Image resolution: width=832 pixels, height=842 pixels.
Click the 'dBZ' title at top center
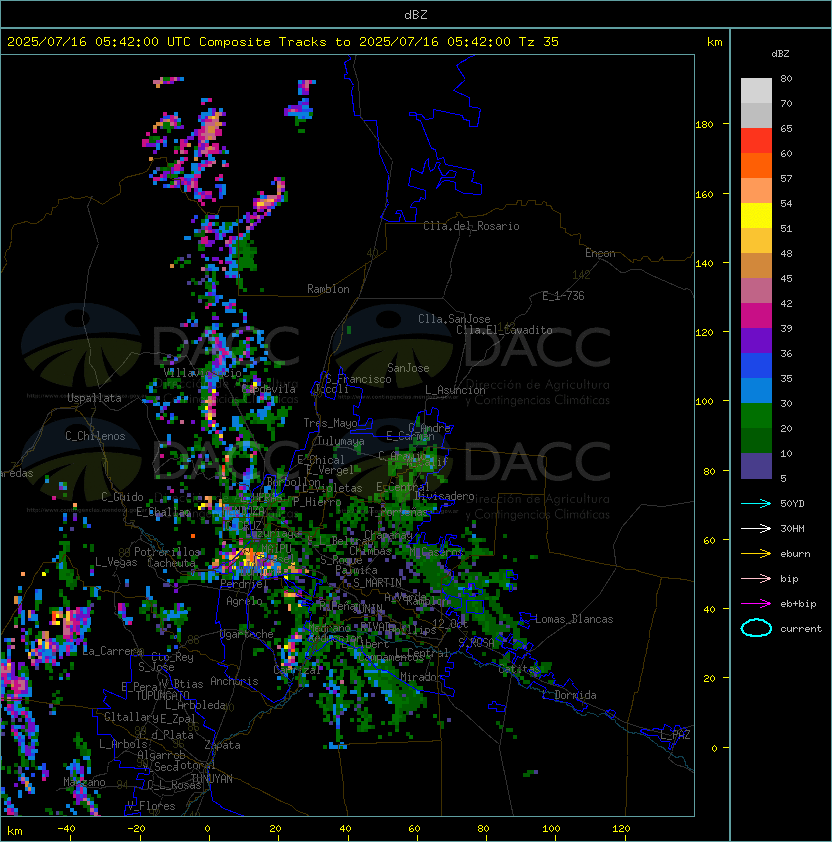416,15
